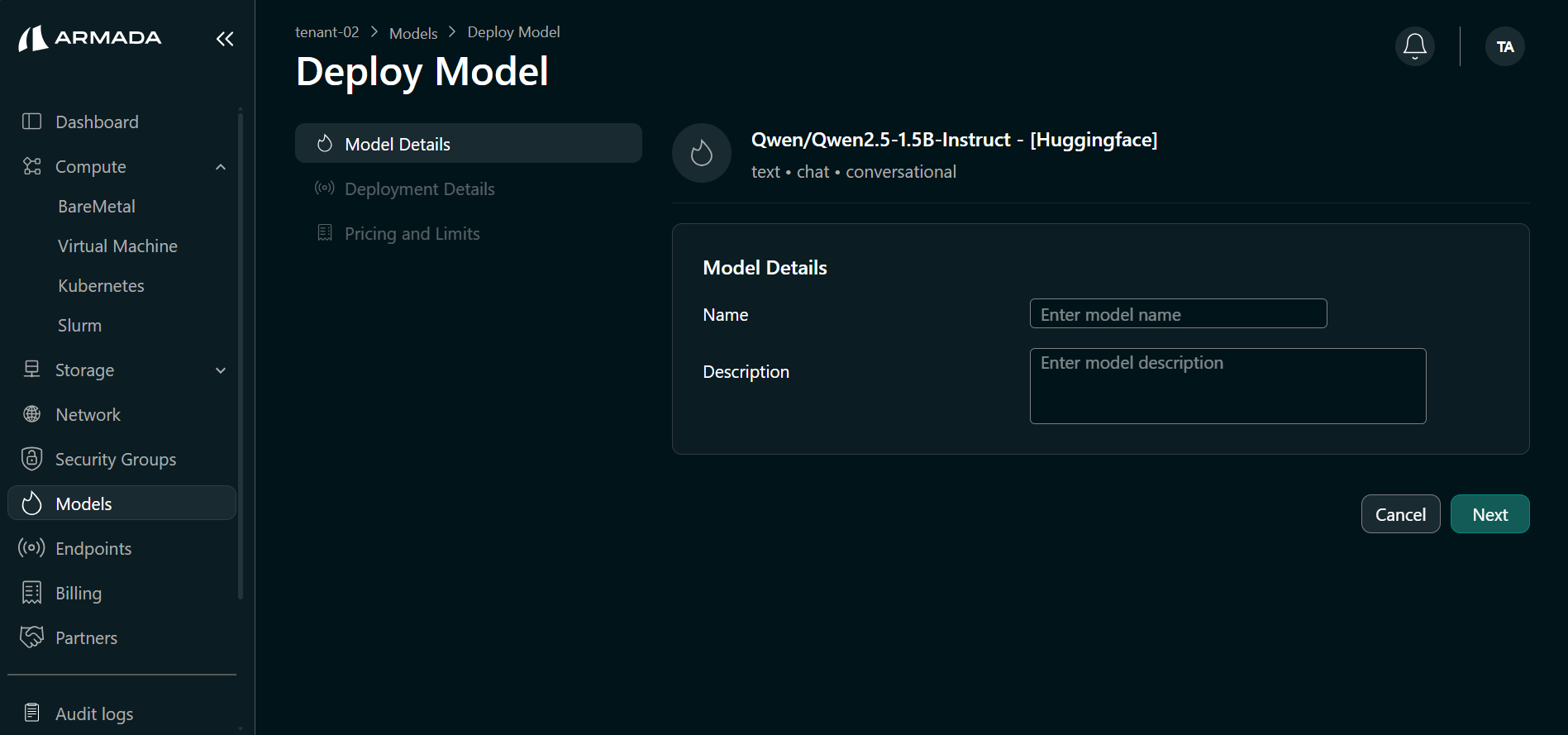Focus the model Name input field
The height and width of the screenshot is (735, 1568).
pyautogui.click(x=1178, y=313)
